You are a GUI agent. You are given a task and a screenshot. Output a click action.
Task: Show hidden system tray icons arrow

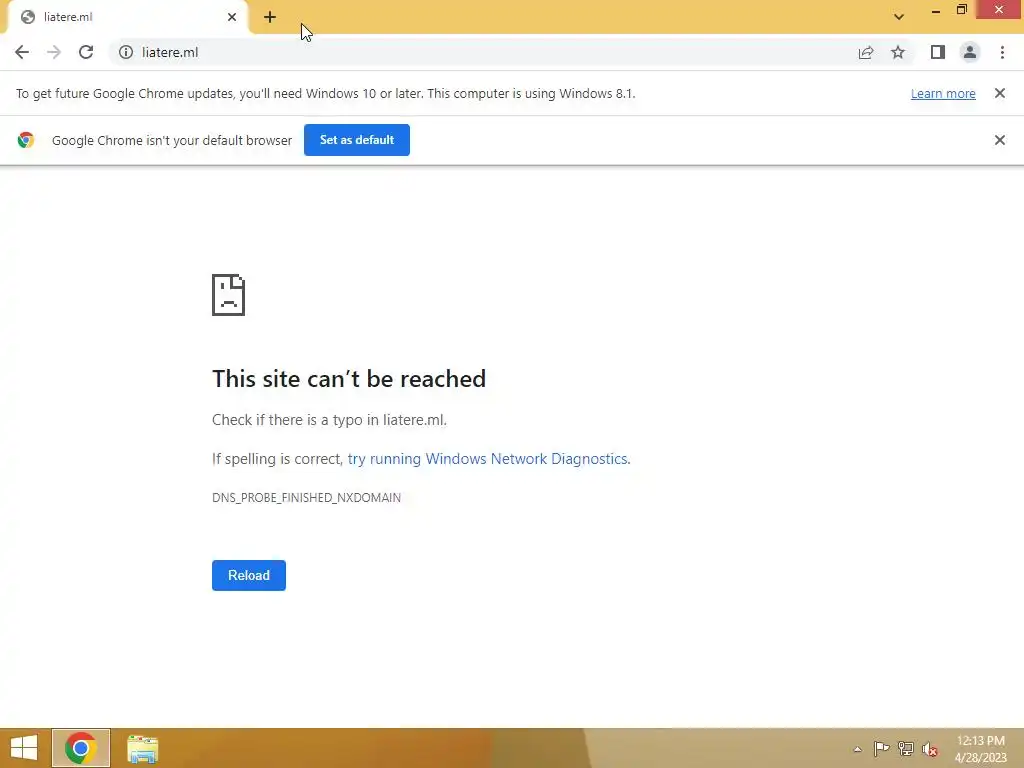click(857, 749)
